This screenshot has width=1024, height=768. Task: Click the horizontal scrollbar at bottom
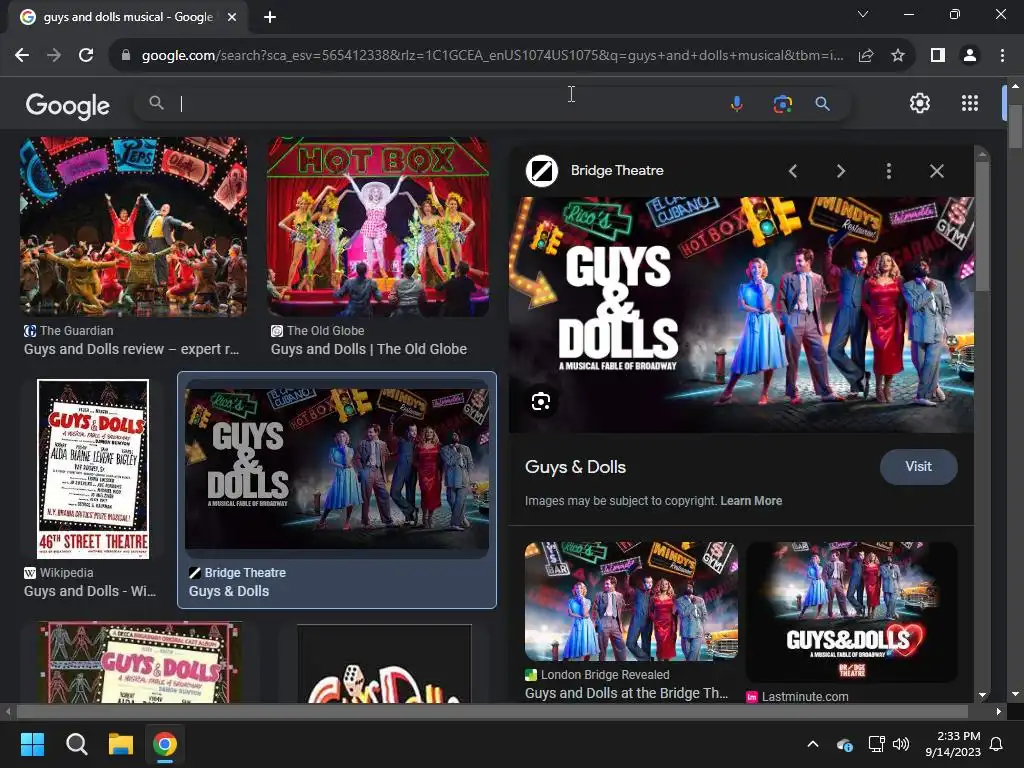point(492,711)
